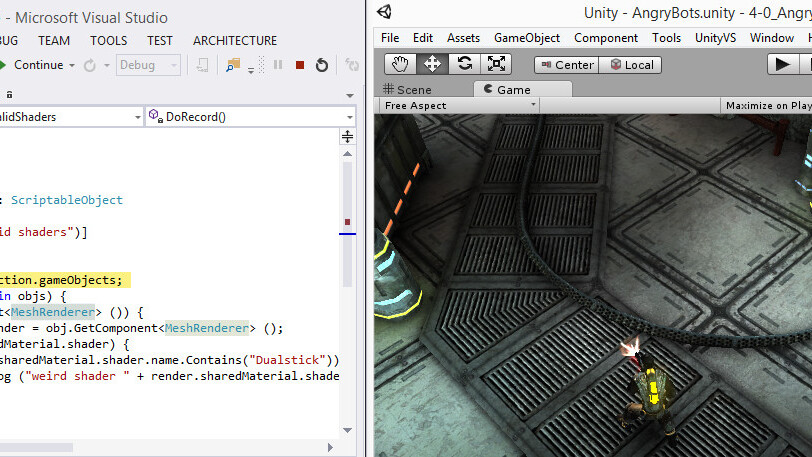
Task: Open Visual Studio TOOLS menu
Action: tap(108, 40)
